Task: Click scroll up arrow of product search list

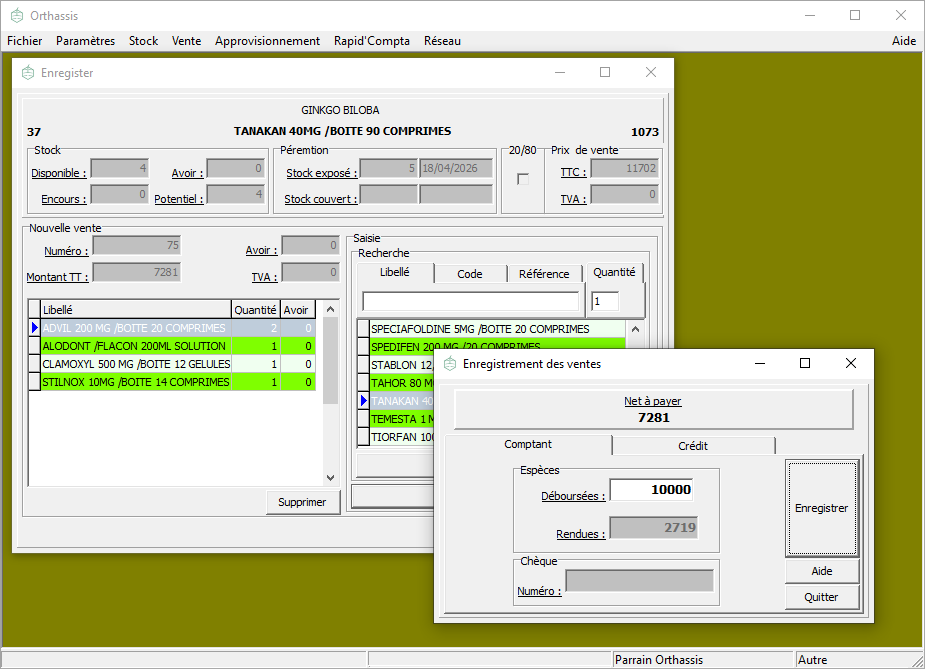Action: [x=635, y=329]
